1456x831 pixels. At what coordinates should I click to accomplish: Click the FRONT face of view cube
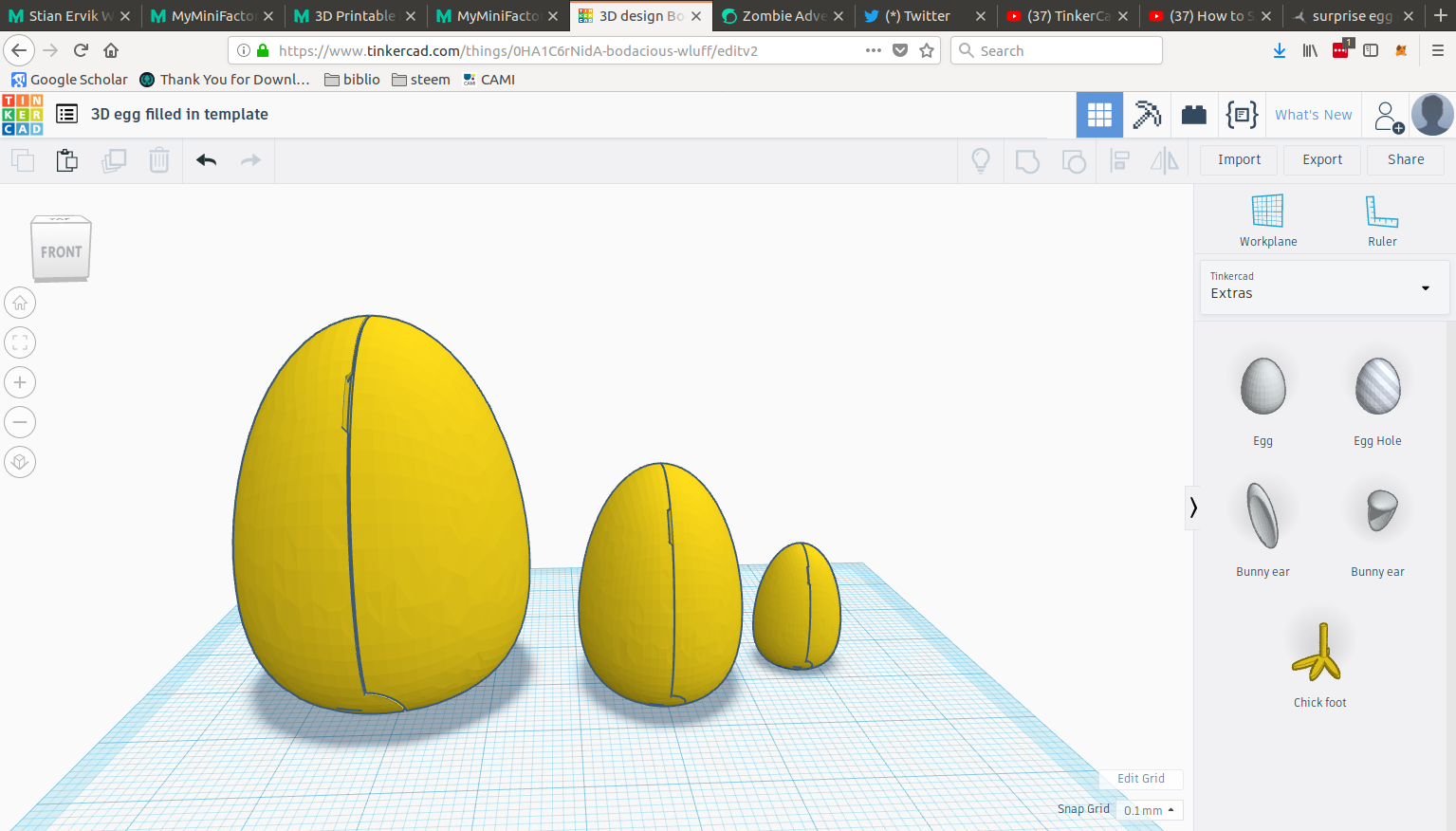click(62, 252)
